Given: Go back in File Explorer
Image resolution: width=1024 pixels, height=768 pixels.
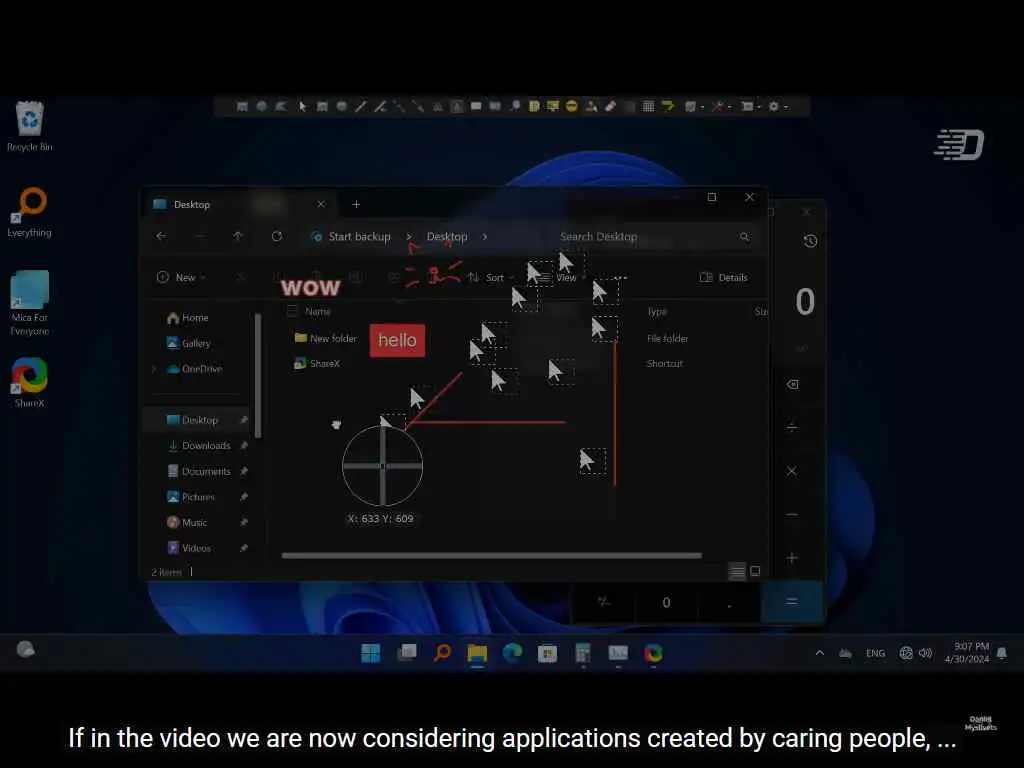Looking at the screenshot, I should coord(161,236).
